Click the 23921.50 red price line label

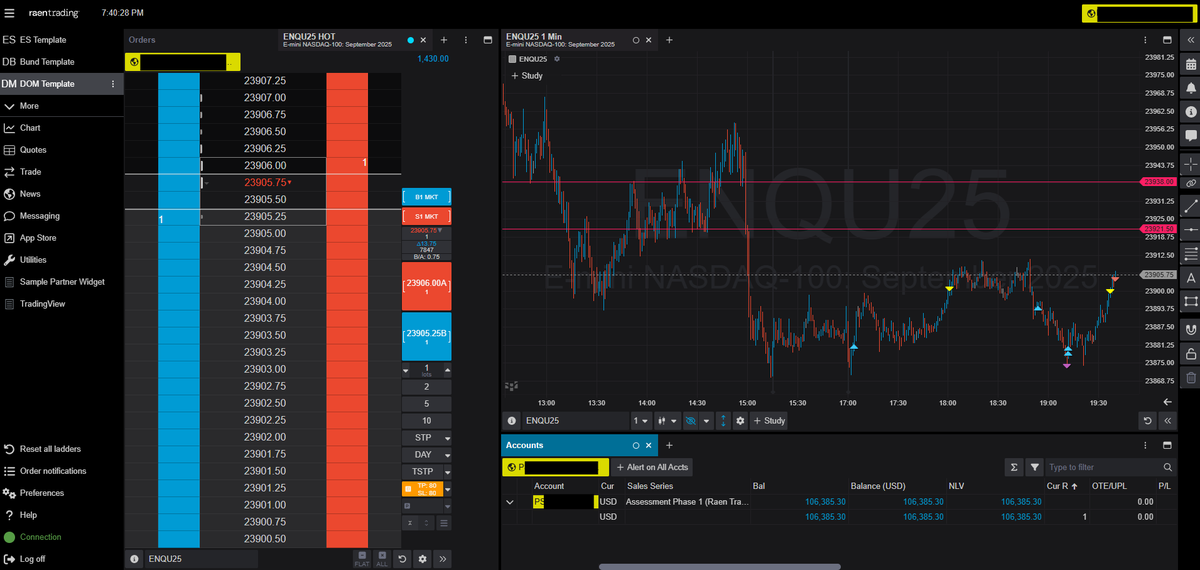coord(1157,229)
